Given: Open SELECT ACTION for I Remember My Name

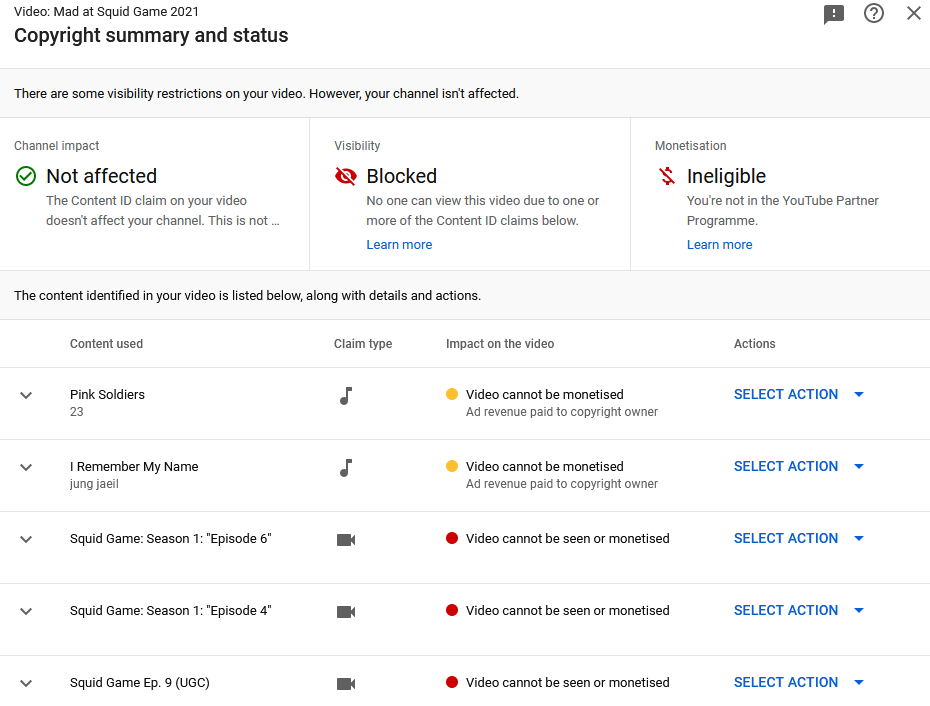Looking at the screenshot, I should [798, 466].
